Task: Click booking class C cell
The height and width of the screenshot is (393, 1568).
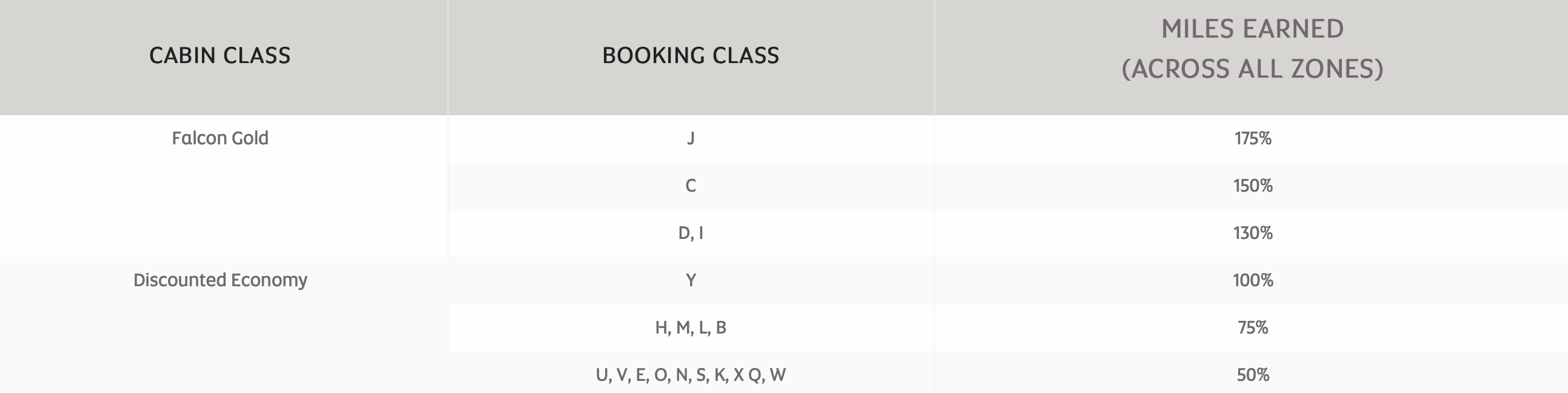Action: click(x=690, y=186)
